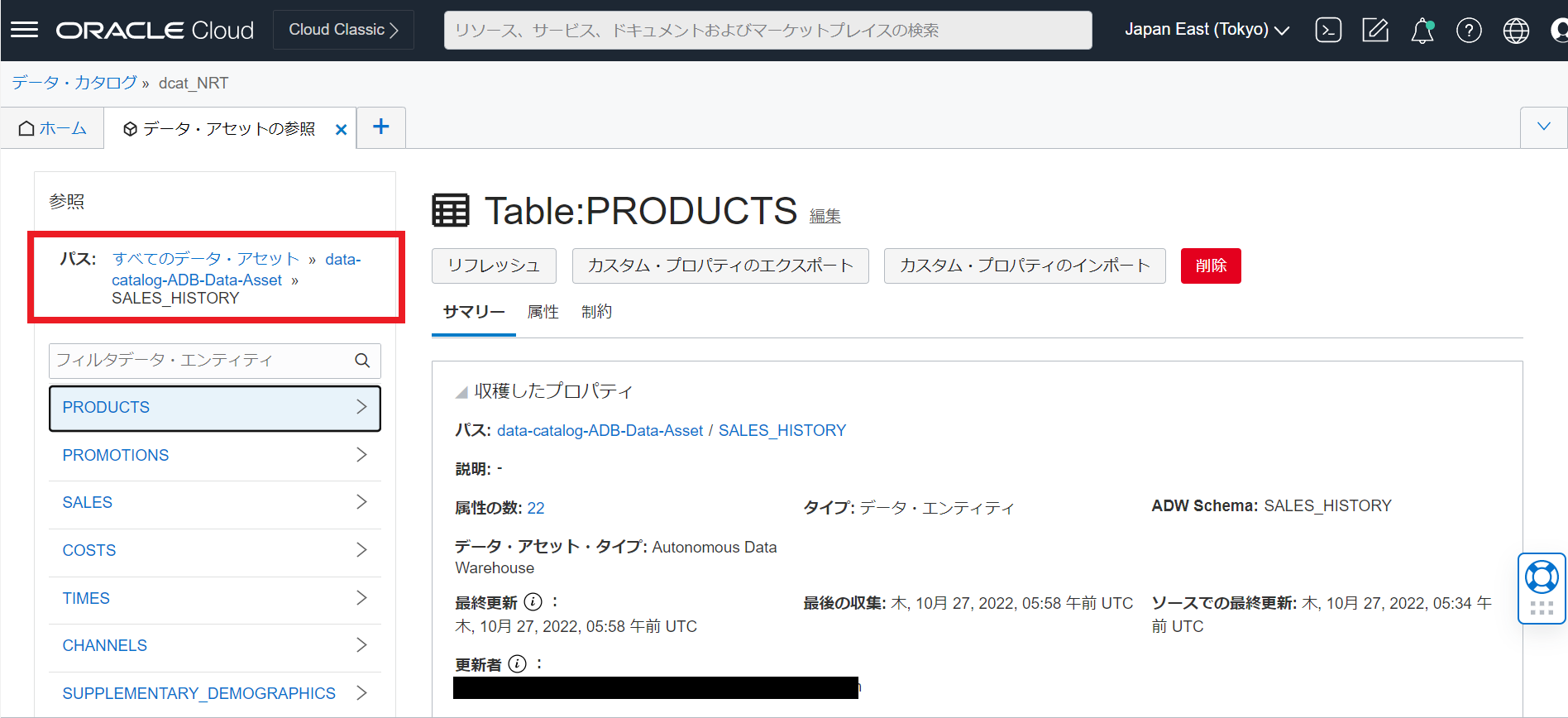Expand the PROMOTIONS entity chevron
Screen dimensions: 1568x718
(x=361, y=455)
